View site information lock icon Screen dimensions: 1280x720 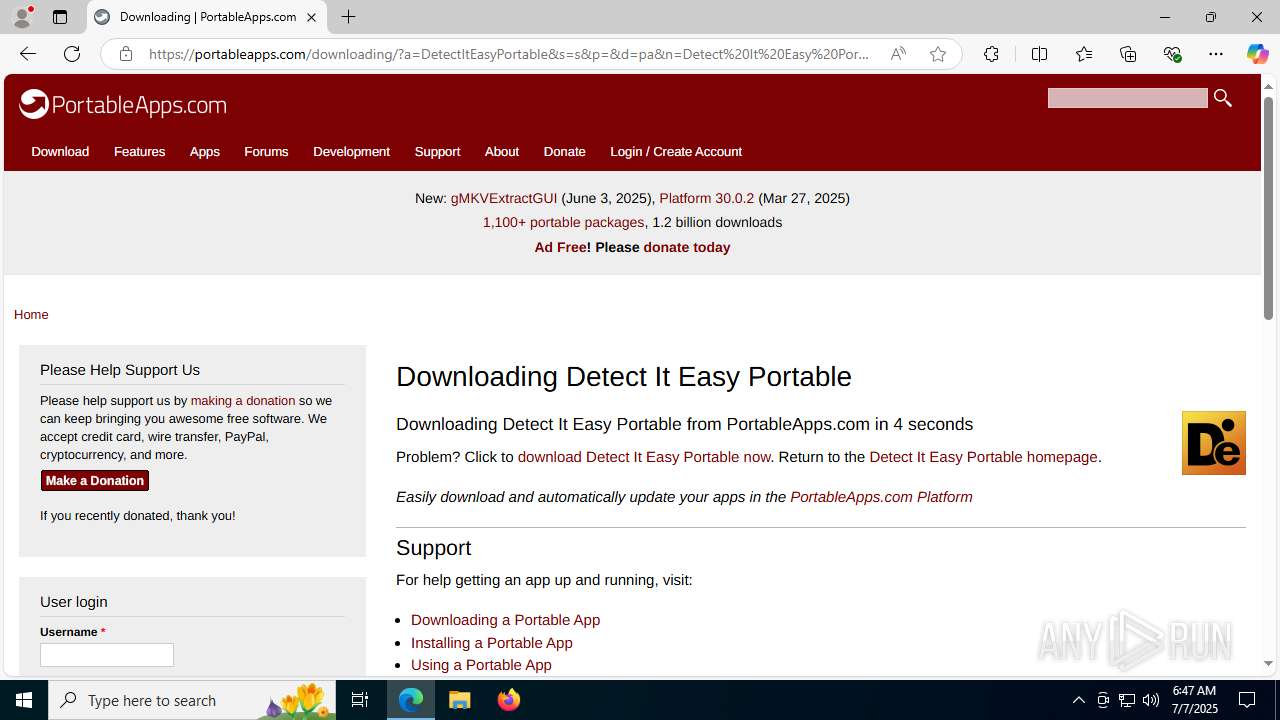[125, 54]
